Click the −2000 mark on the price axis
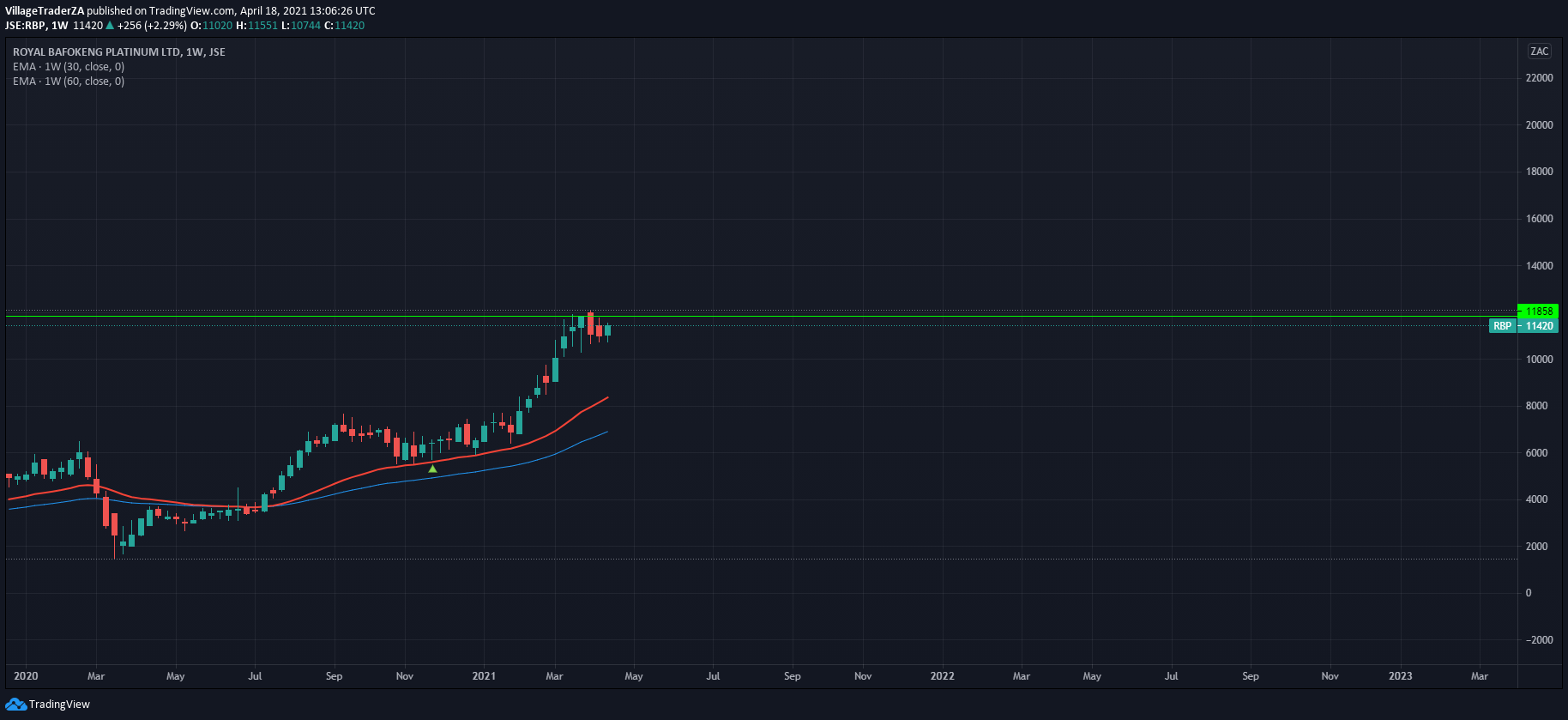The height and width of the screenshot is (720, 1568). point(1539,640)
